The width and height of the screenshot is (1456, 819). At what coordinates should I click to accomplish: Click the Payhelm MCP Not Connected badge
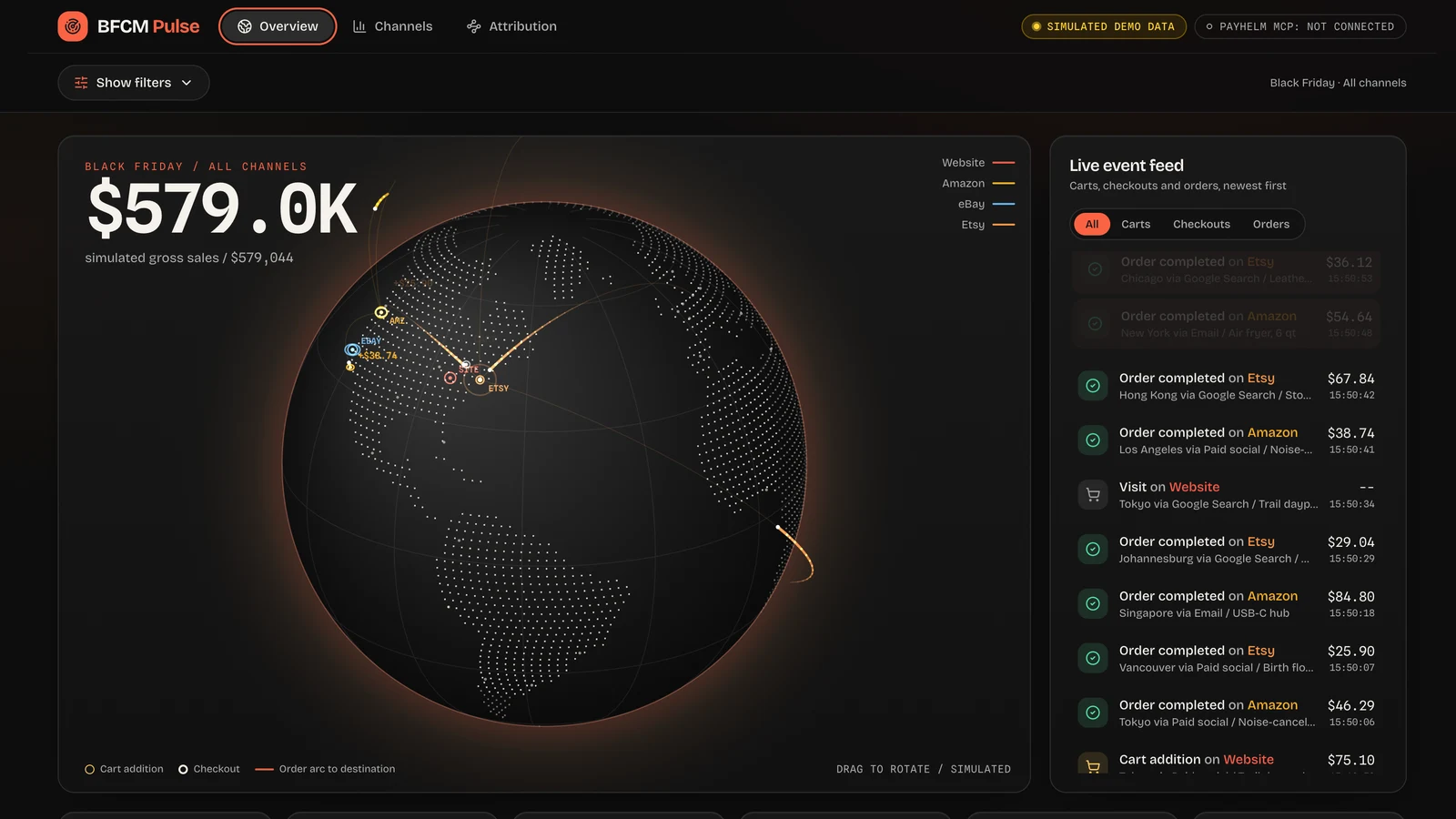[1300, 26]
